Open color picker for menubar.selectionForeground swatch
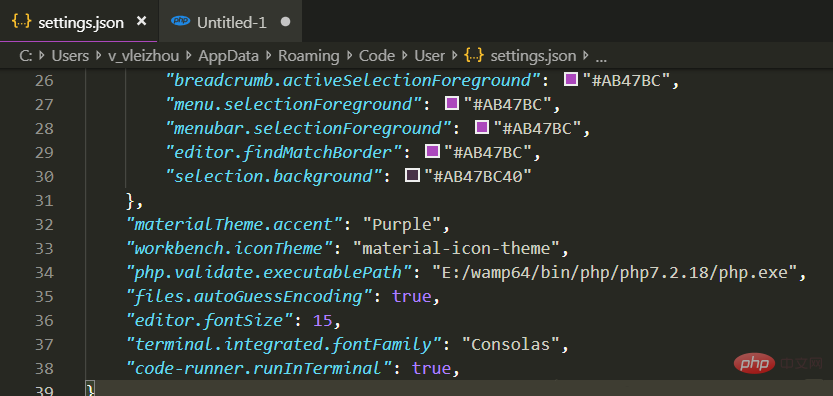This screenshot has height=396, width=833. 481,128
